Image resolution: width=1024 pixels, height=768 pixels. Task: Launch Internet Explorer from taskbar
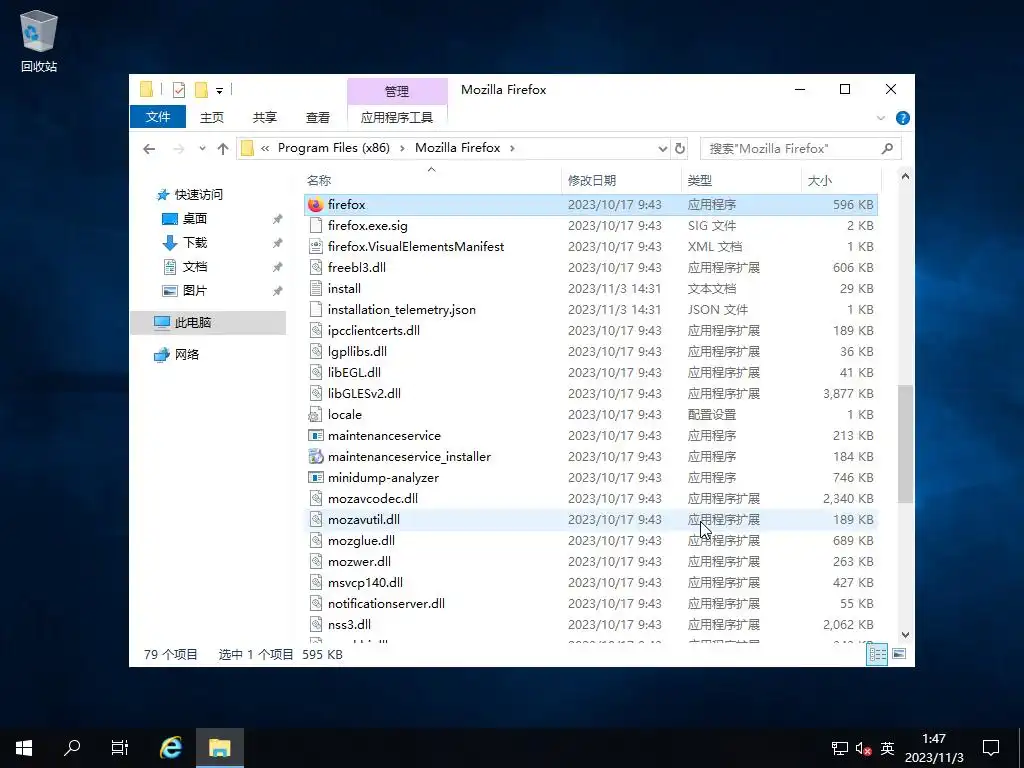(x=171, y=748)
